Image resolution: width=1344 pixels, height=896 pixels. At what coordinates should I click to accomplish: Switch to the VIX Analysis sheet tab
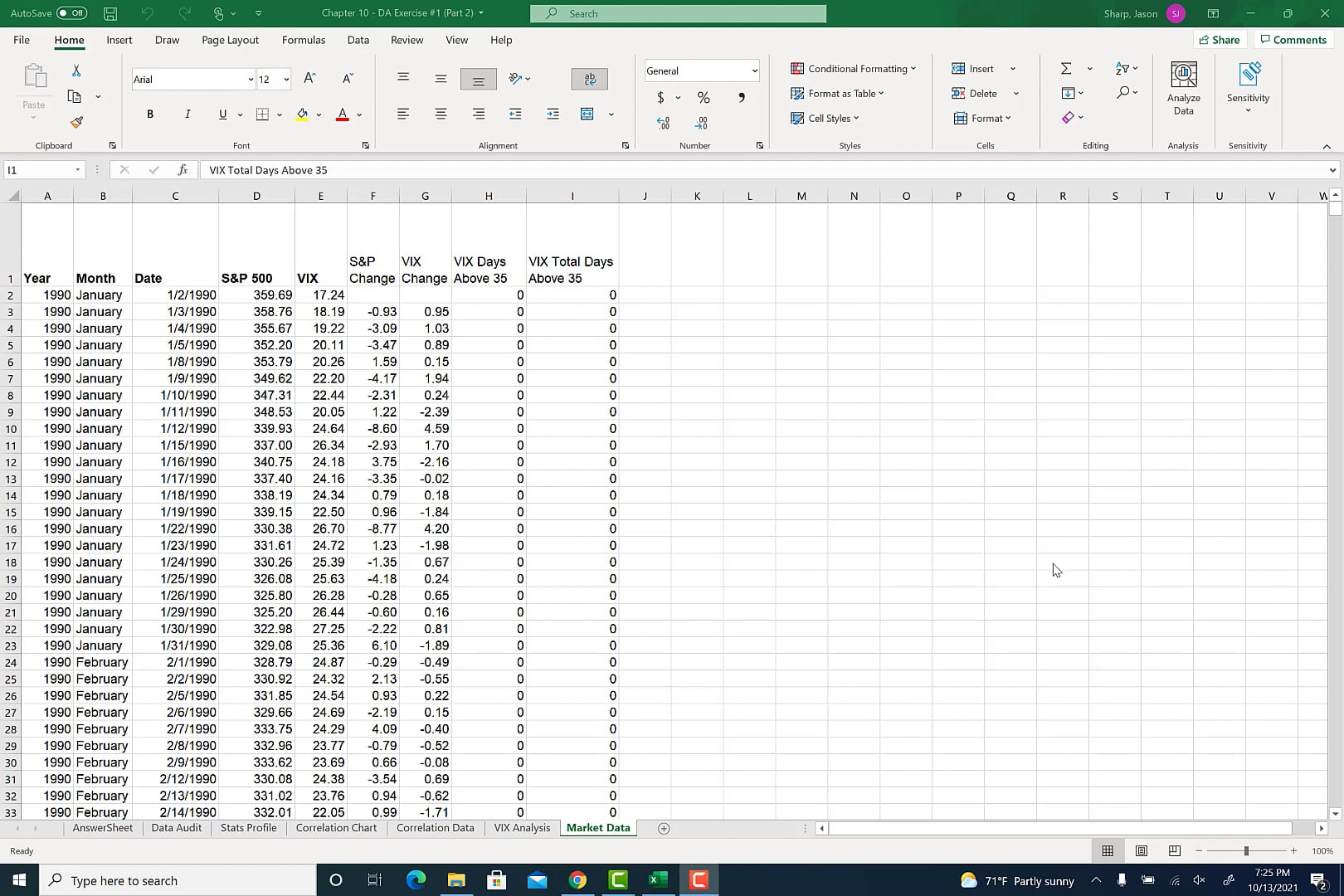click(x=522, y=828)
